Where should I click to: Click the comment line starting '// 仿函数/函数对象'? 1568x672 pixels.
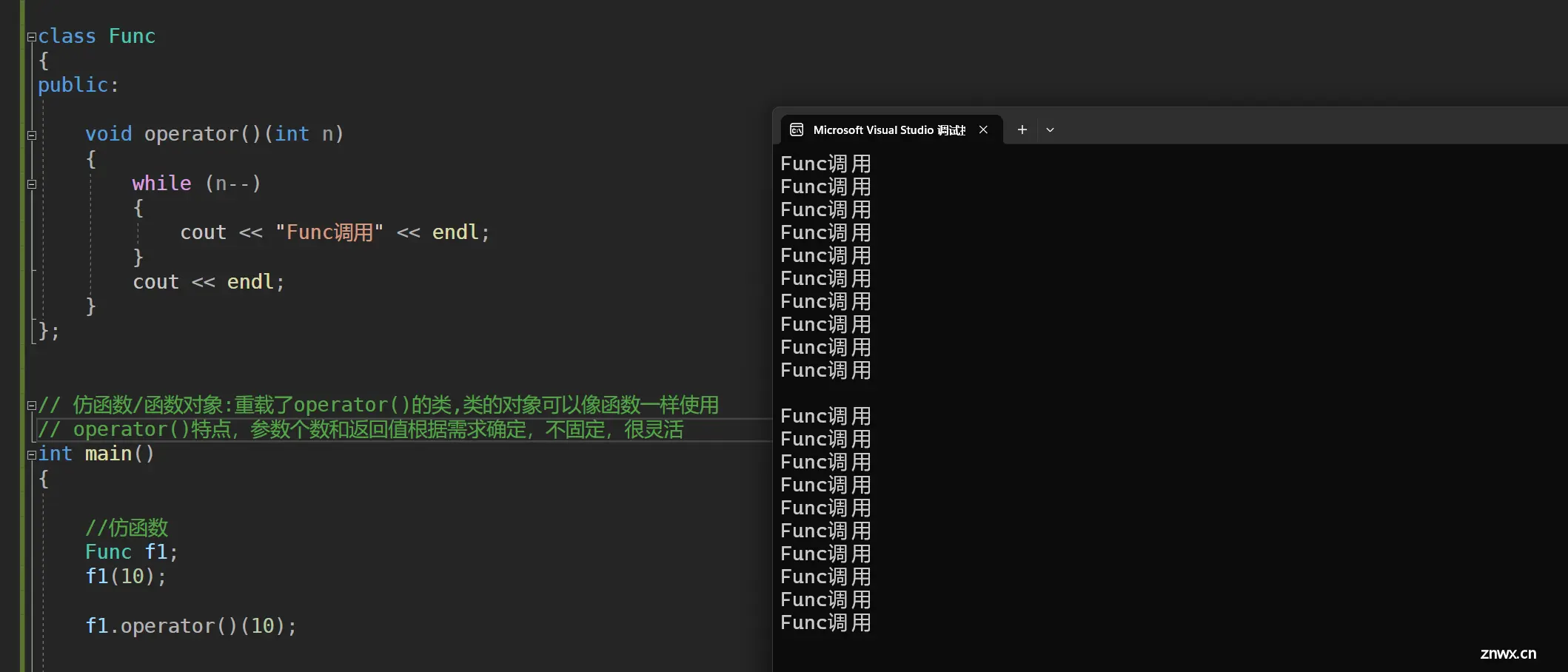coord(378,405)
